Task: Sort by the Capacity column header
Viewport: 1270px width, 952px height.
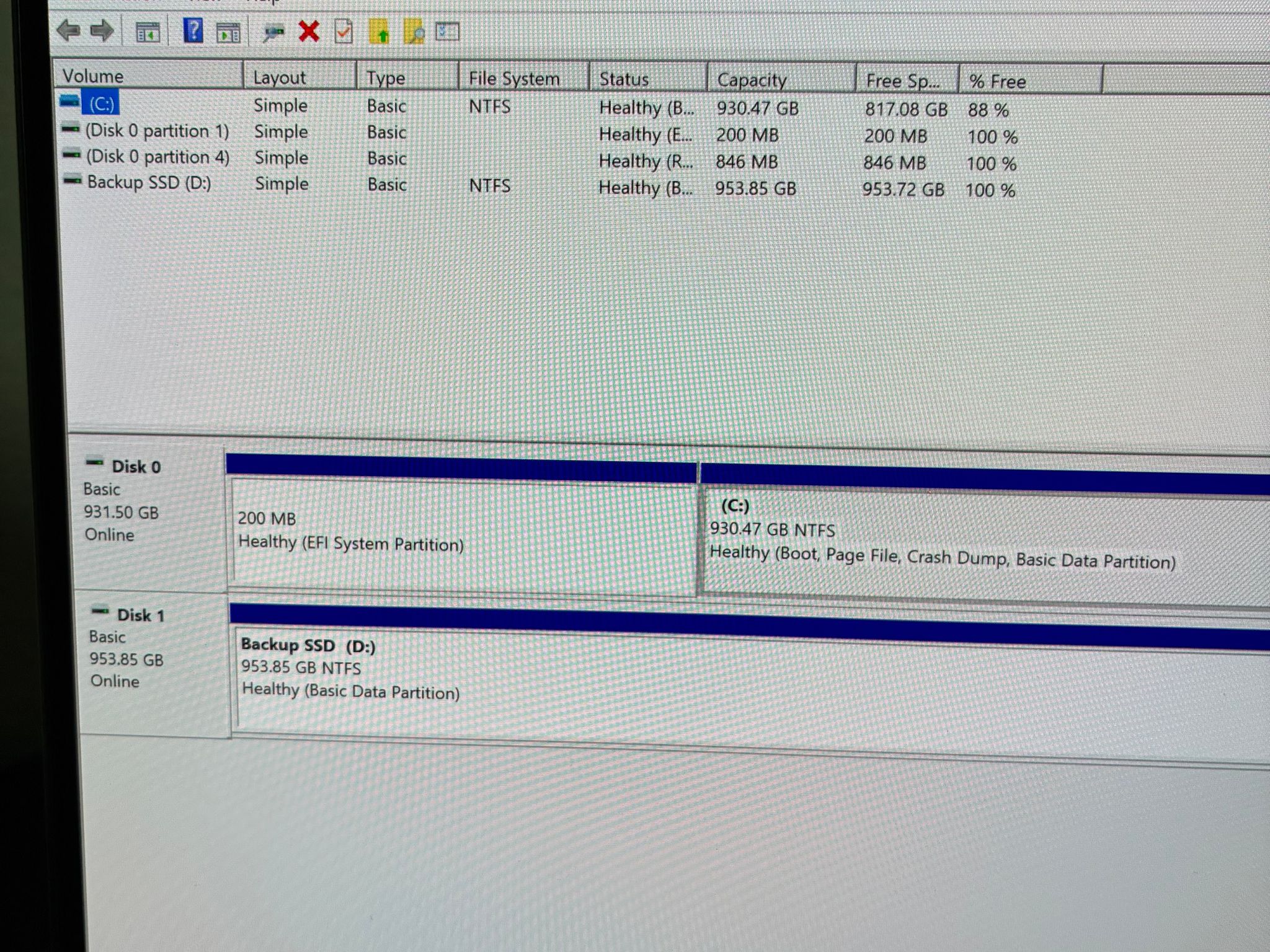Action: point(782,80)
